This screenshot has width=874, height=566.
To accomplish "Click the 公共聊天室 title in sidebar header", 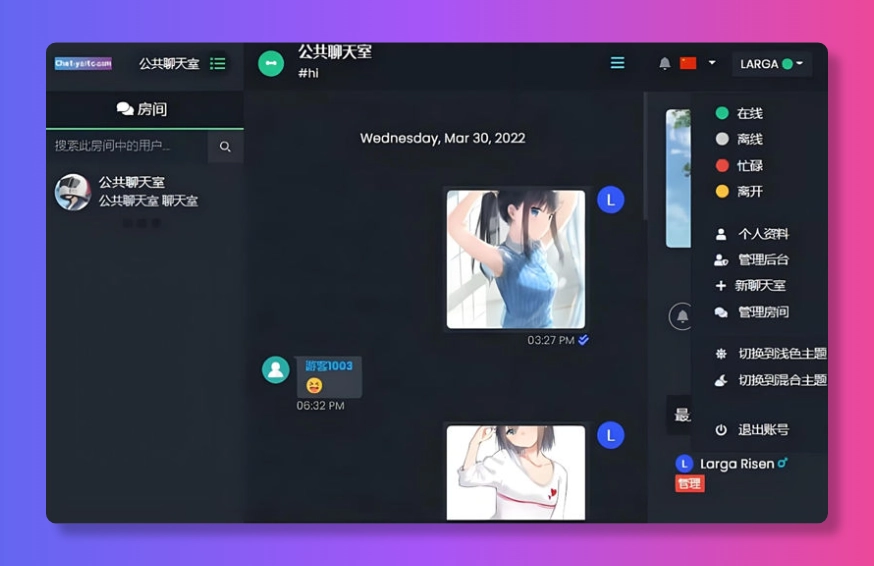I will (169, 64).
